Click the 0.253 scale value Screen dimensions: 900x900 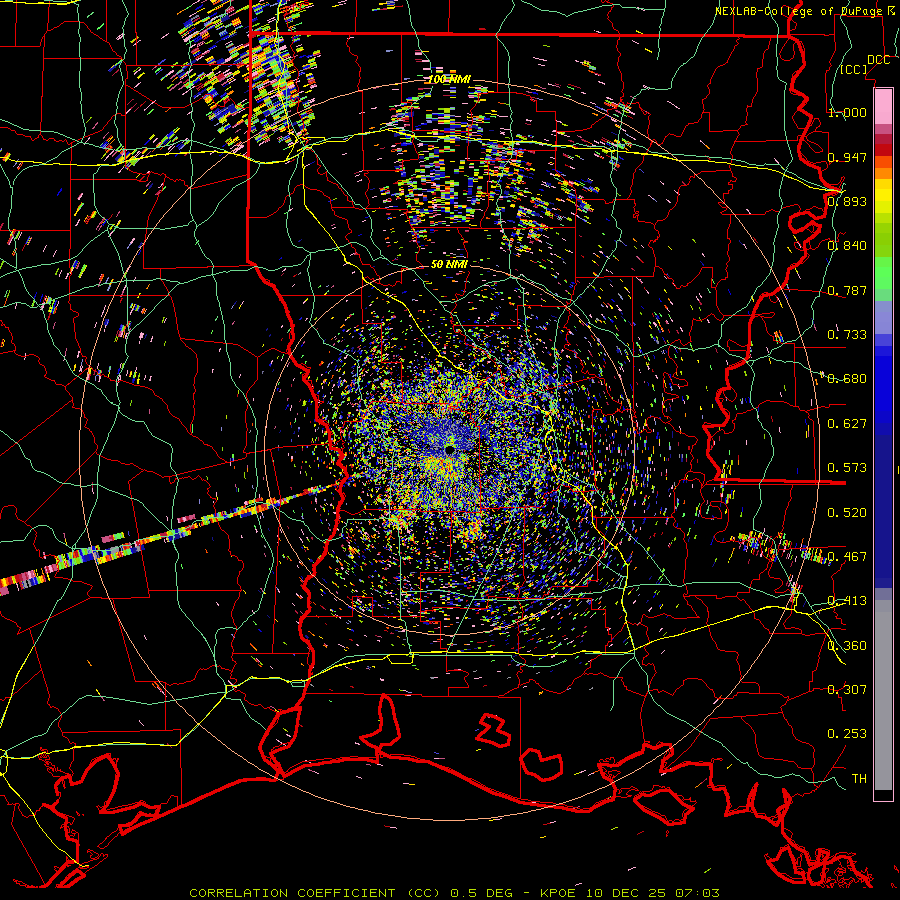click(x=847, y=734)
